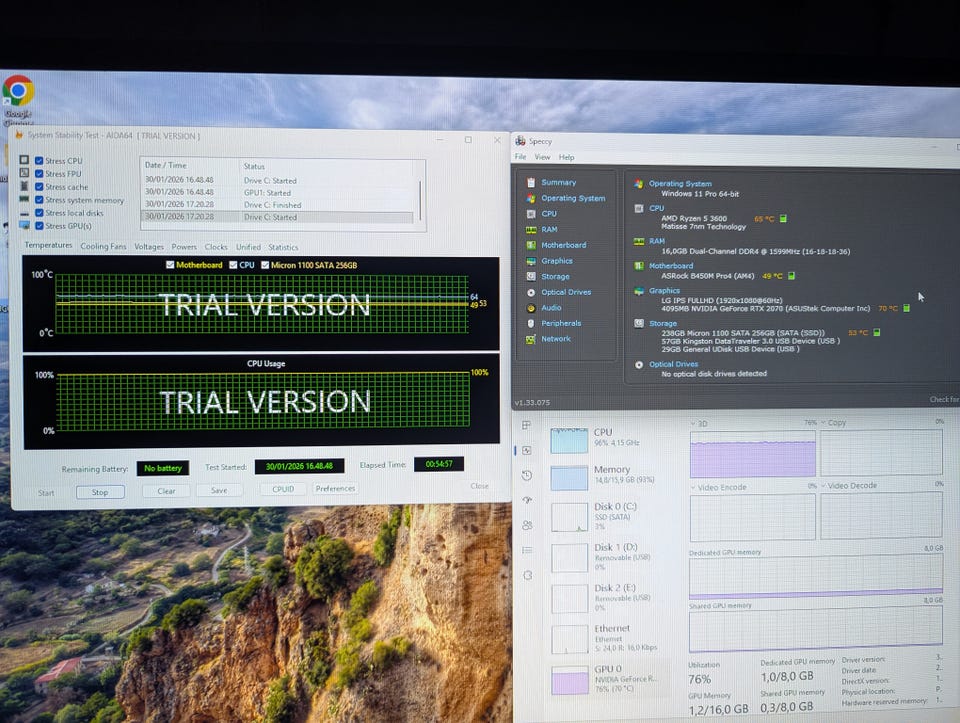Select Motherboard in the Speccy sidebar

pyautogui.click(x=563, y=245)
